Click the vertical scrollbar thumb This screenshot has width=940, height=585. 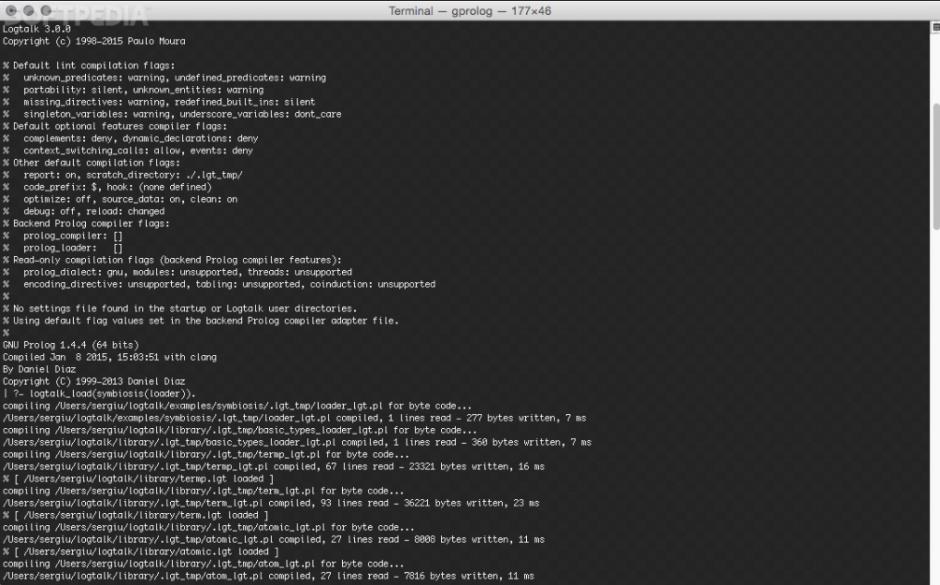(x=936, y=166)
